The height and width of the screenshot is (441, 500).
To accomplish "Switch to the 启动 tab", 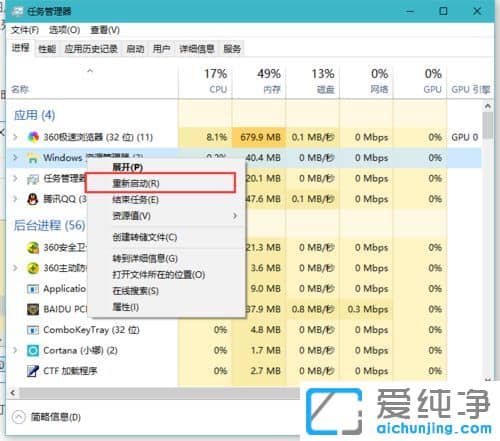I will tap(135, 49).
